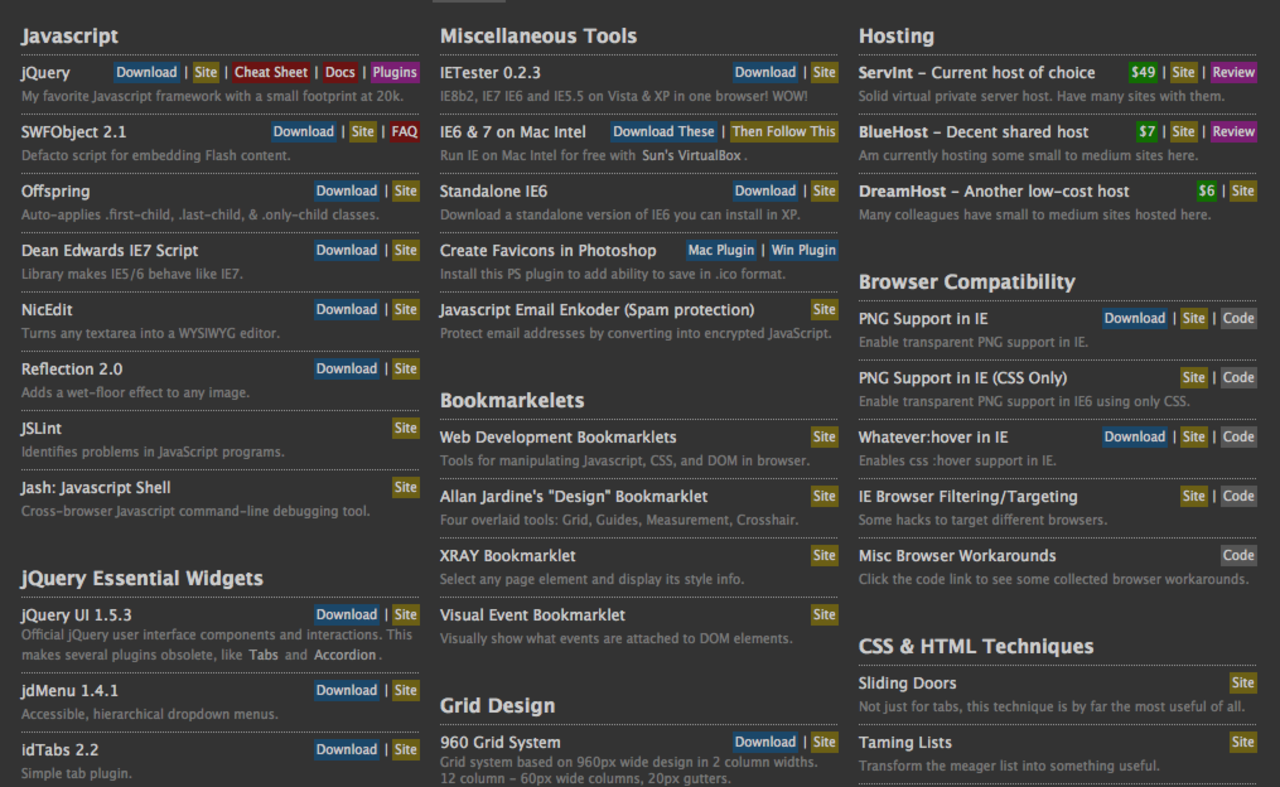Select the Mac Plugin for Favicons

tap(720, 250)
